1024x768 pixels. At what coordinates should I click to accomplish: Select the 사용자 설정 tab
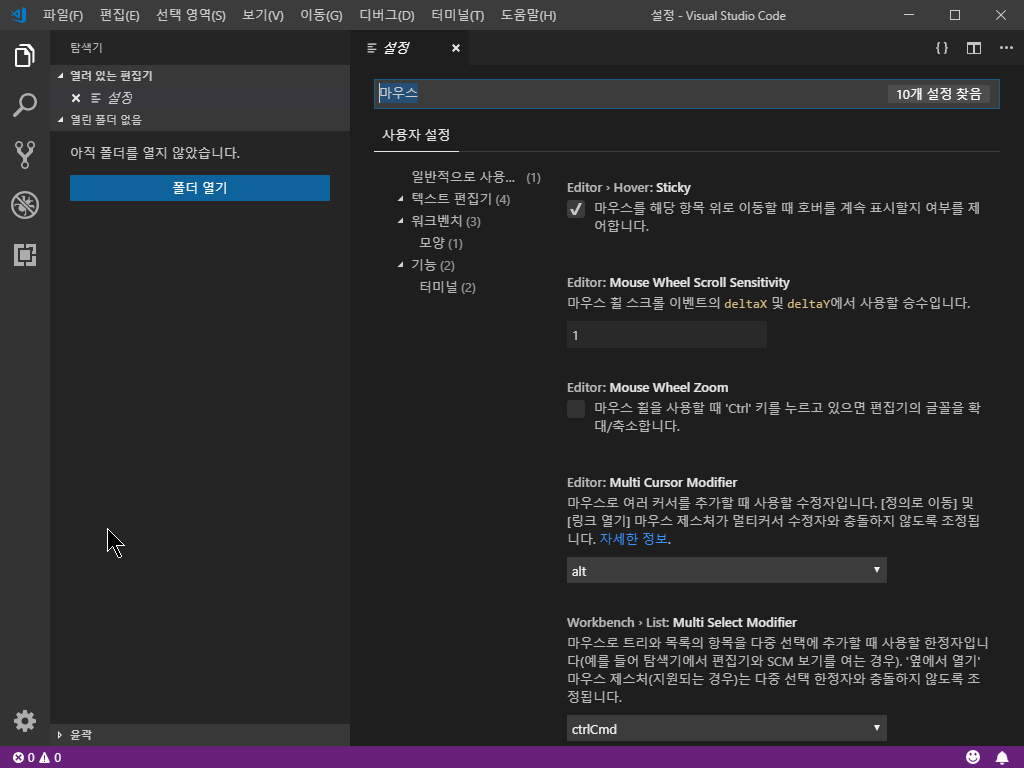tap(416, 135)
